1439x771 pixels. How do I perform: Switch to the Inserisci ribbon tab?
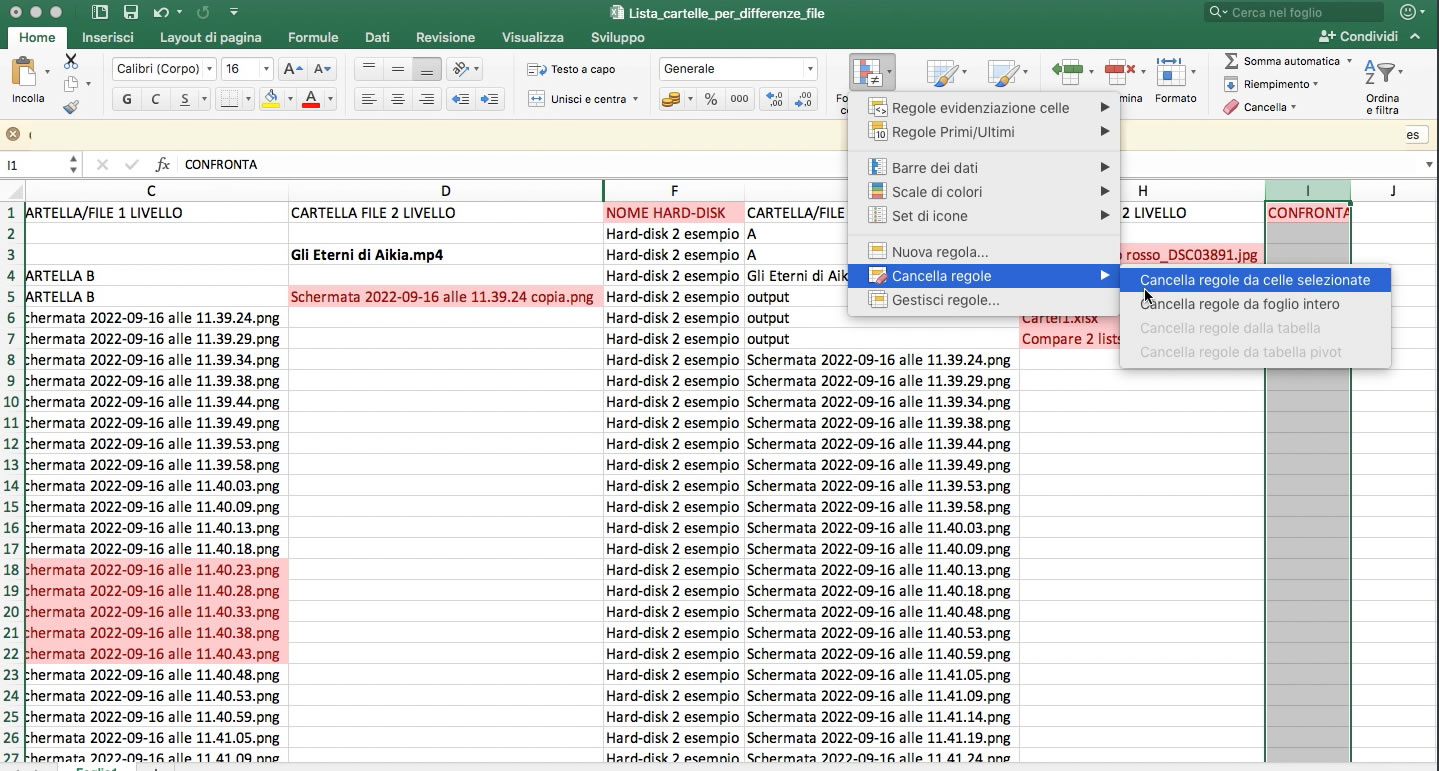pos(107,37)
